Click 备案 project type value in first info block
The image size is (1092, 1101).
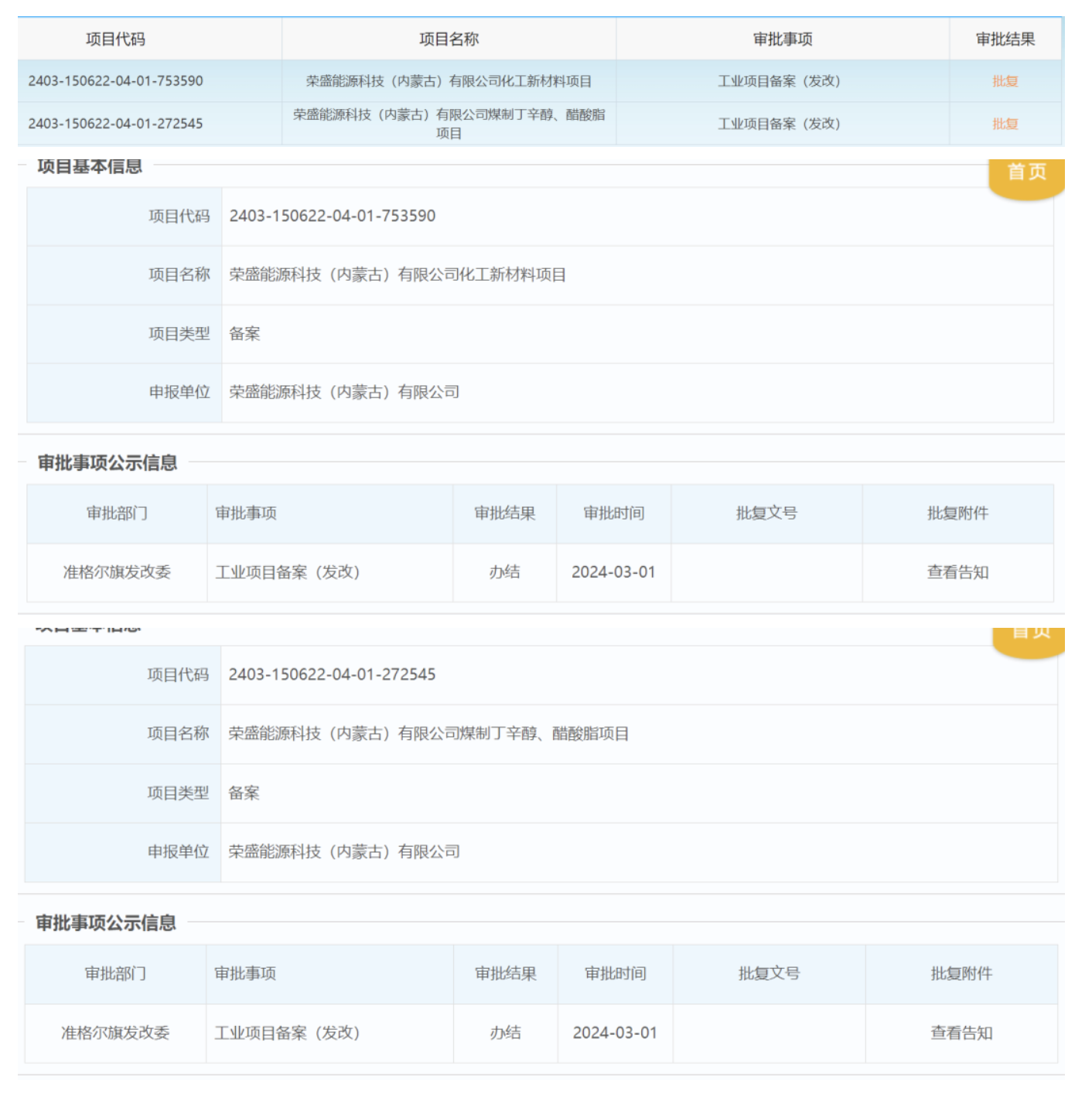[244, 334]
